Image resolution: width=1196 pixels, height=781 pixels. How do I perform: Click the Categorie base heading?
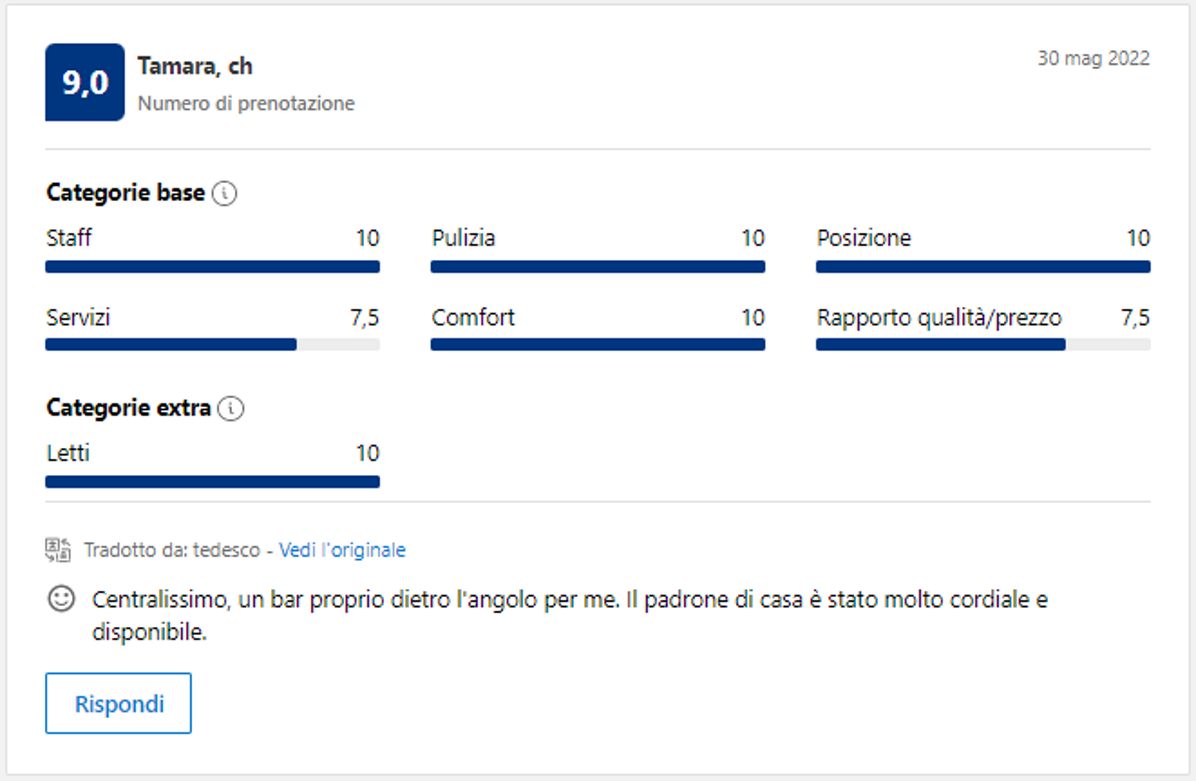[x=125, y=193]
